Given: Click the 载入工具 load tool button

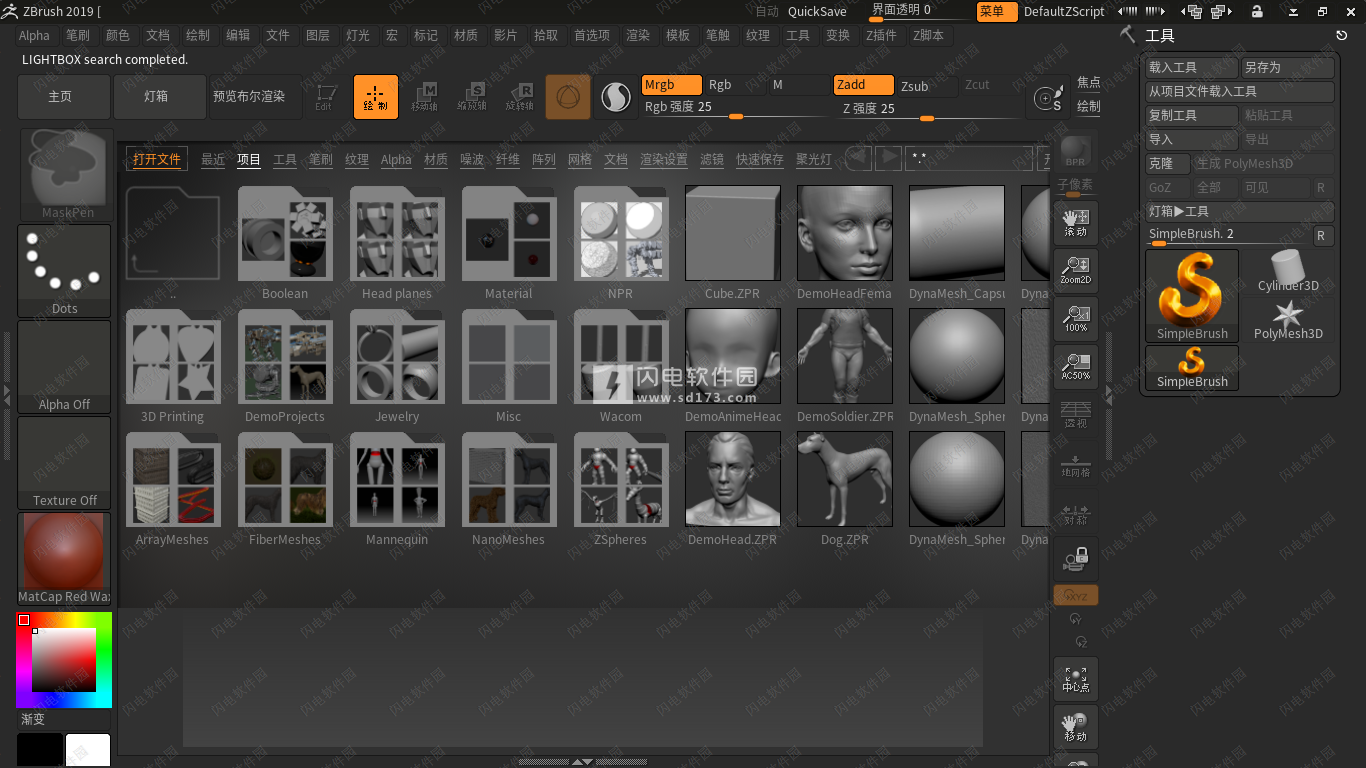Looking at the screenshot, I should [x=1192, y=68].
